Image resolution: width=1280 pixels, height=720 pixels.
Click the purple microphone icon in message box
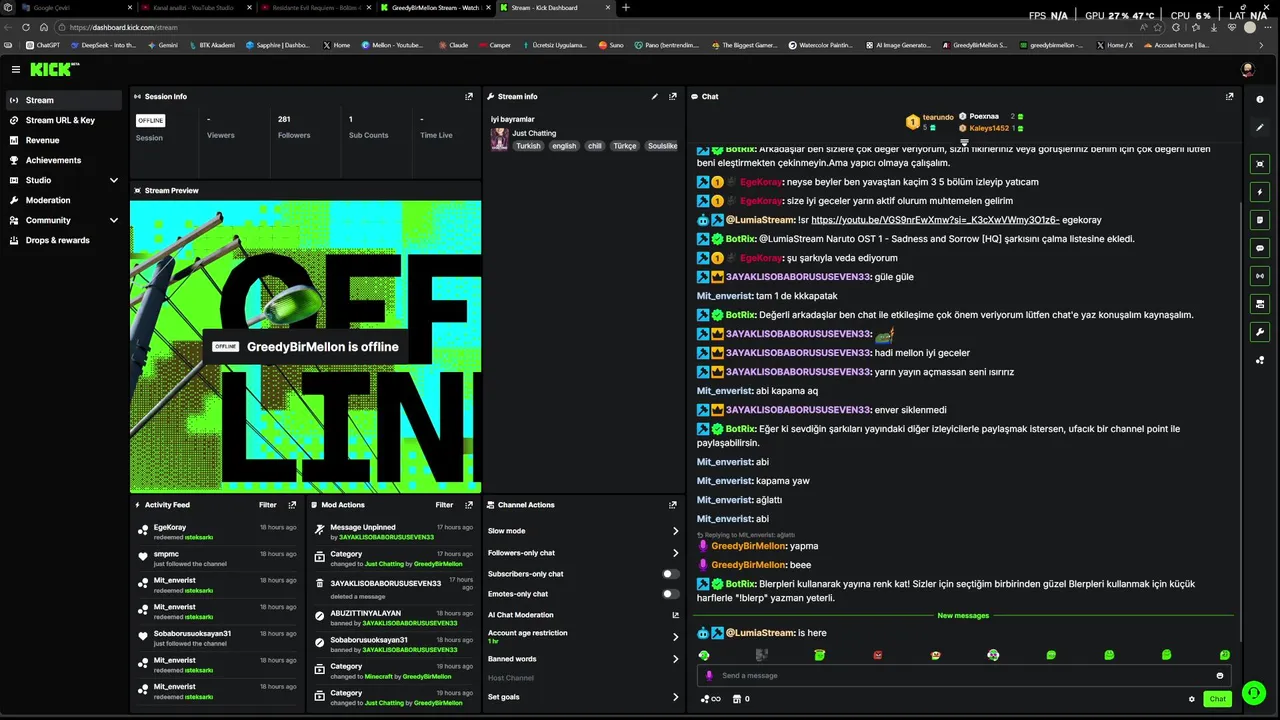(x=710, y=676)
